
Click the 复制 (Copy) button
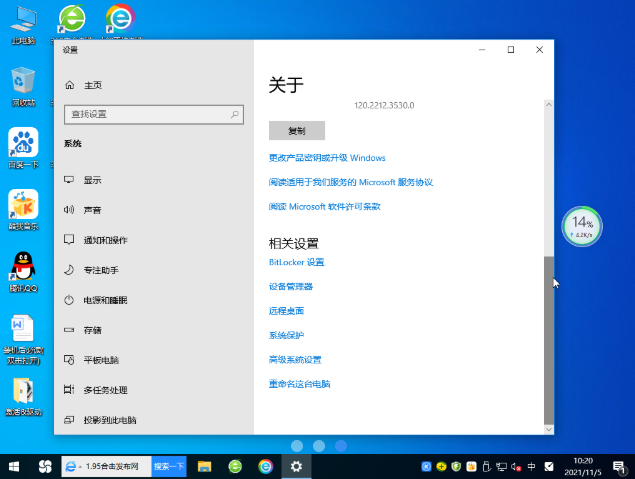(297, 131)
